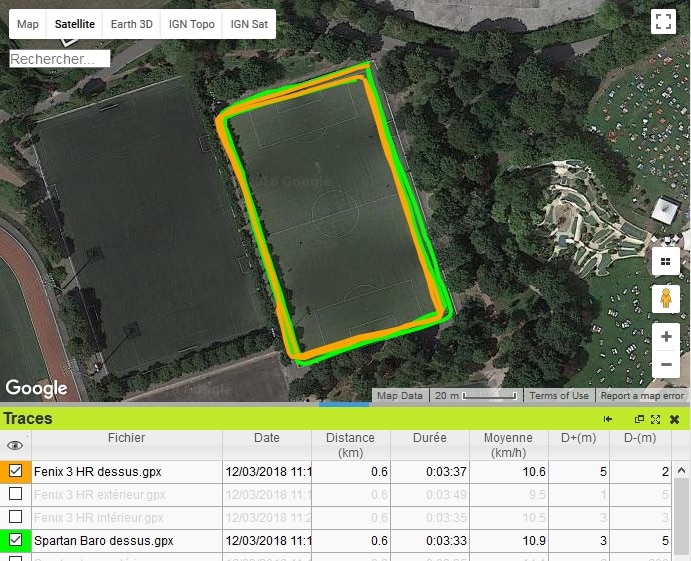The image size is (691, 561).
Task: Open the Report a map error link
Action: (x=642, y=396)
